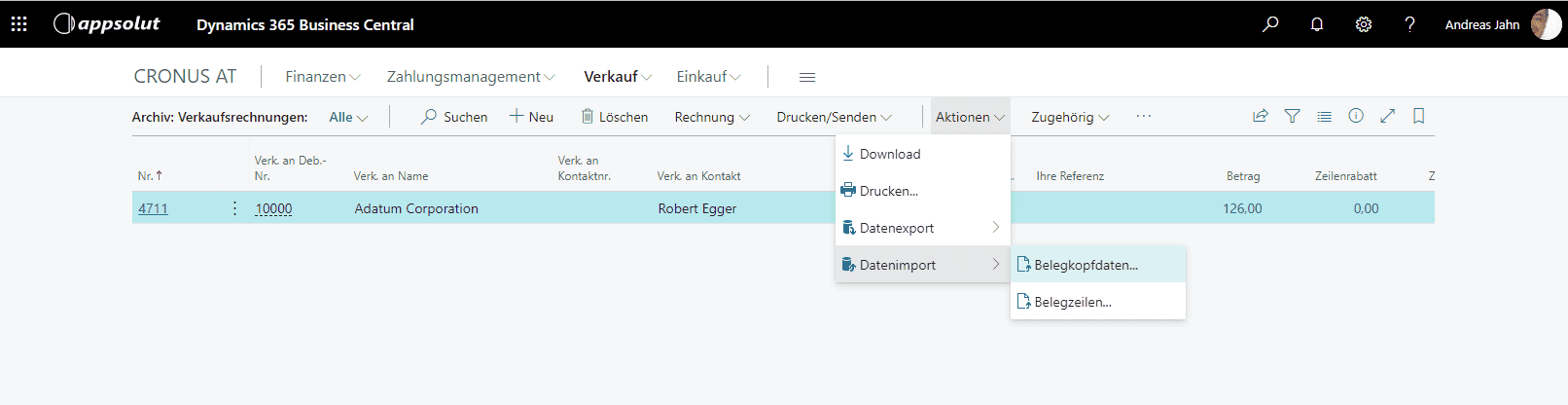Open the settings gear icon
This screenshot has height=405, width=1568.
tap(1364, 24)
